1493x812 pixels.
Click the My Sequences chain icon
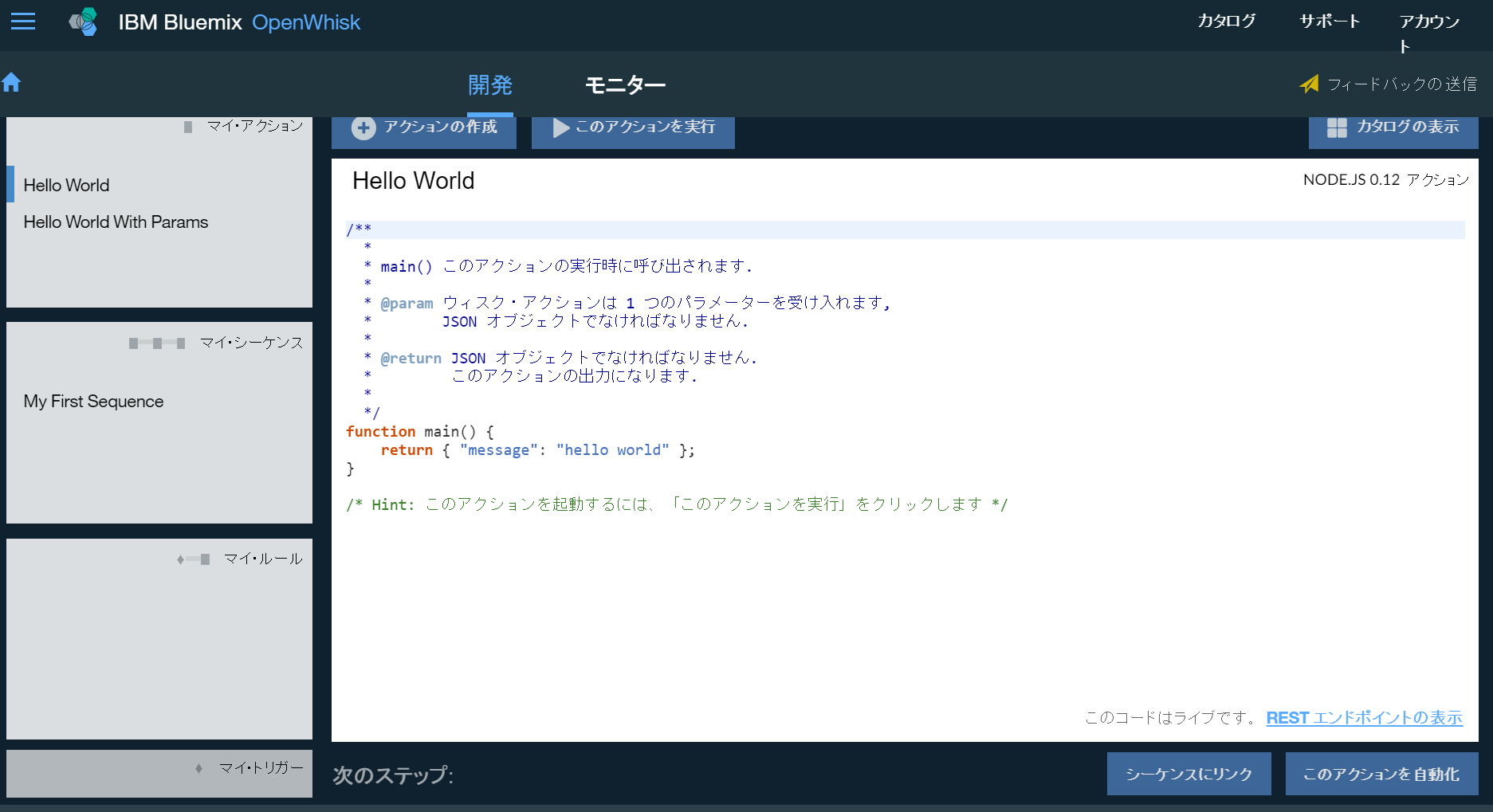coord(157,343)
